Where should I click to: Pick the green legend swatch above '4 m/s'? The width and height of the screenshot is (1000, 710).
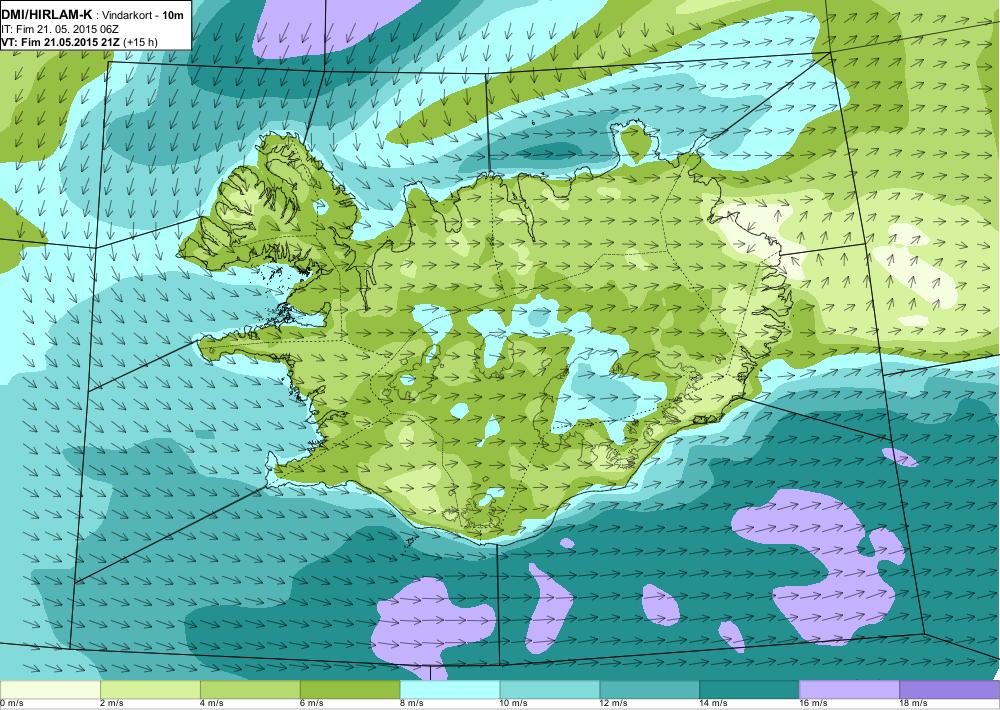(x=250, y=690)
